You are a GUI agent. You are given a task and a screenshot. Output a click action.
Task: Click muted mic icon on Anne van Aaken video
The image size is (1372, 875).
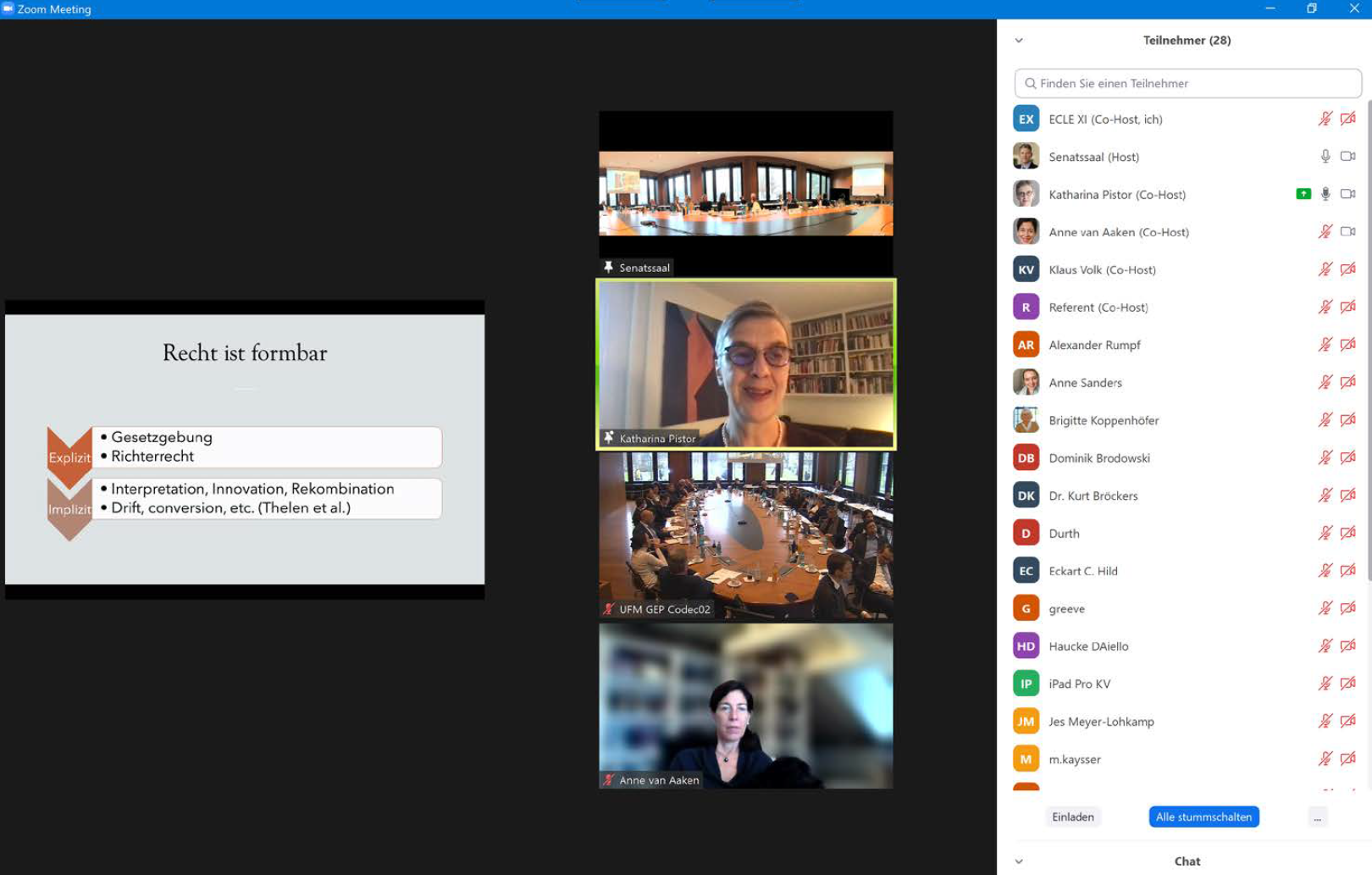[608, 780]
